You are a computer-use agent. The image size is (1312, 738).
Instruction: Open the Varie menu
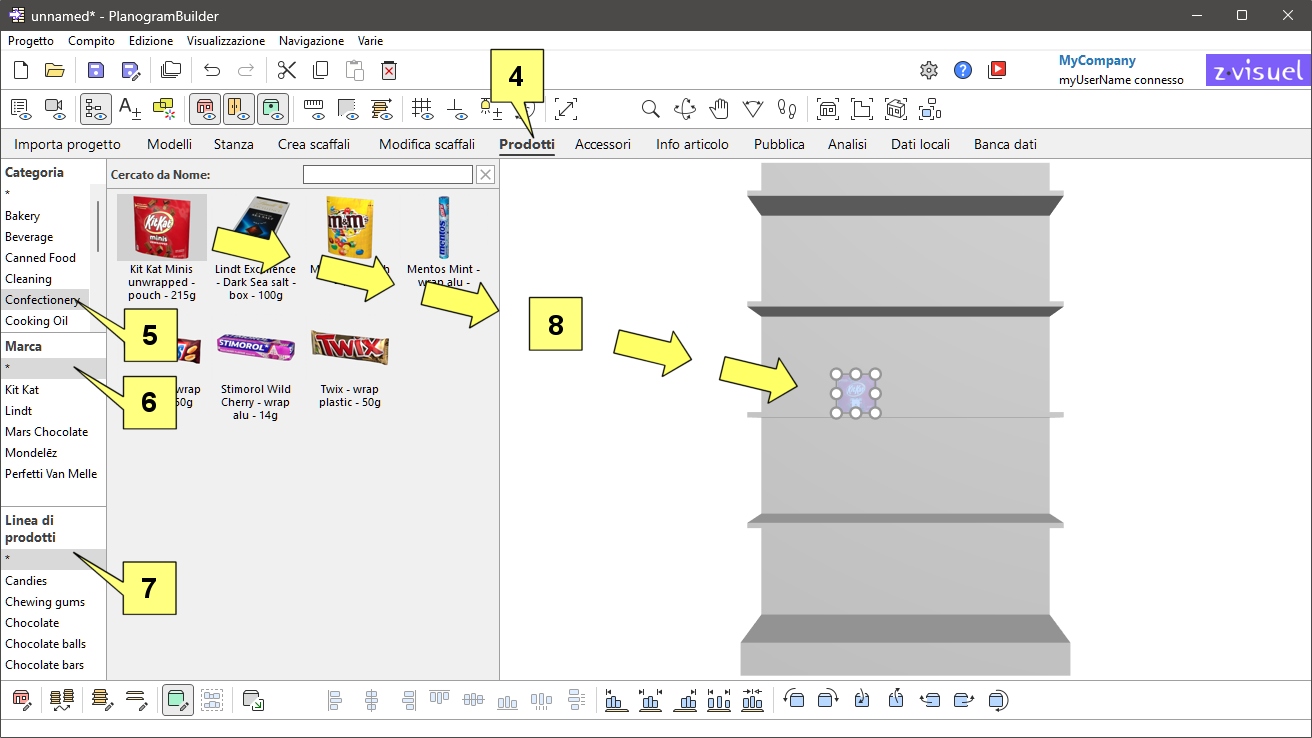[370, 41]
